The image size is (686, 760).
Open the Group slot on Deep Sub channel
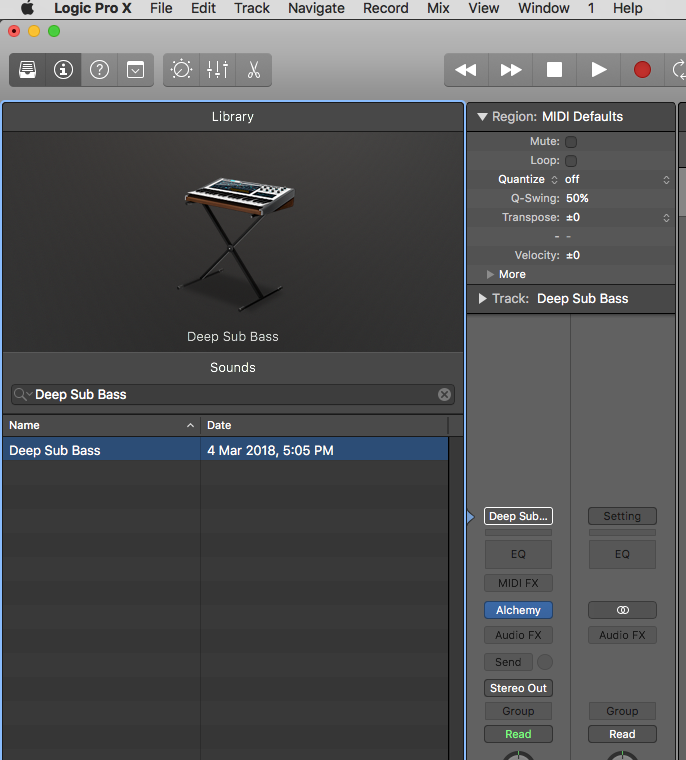pyautogui.click(x=518, y=711)
